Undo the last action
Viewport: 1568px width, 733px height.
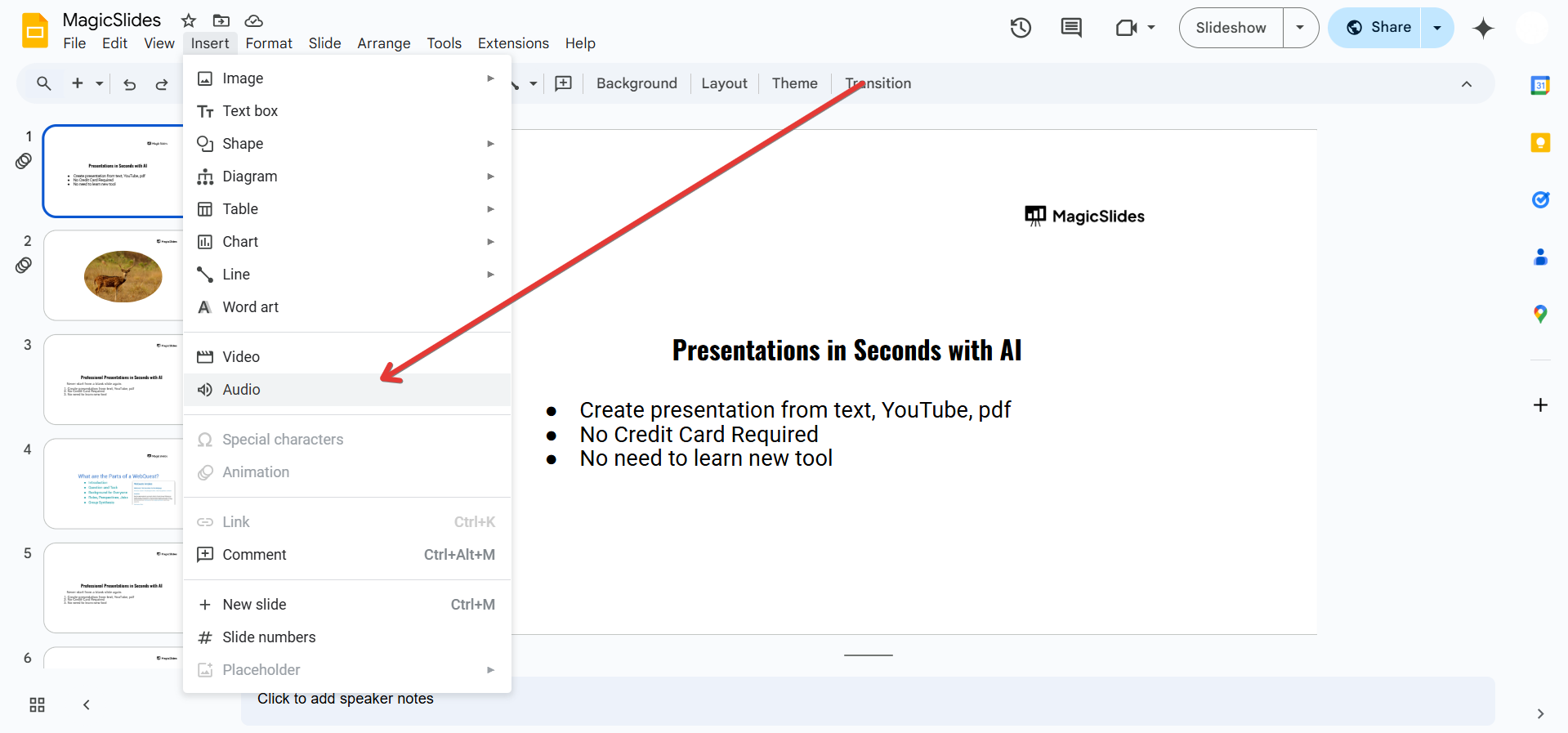129,83
